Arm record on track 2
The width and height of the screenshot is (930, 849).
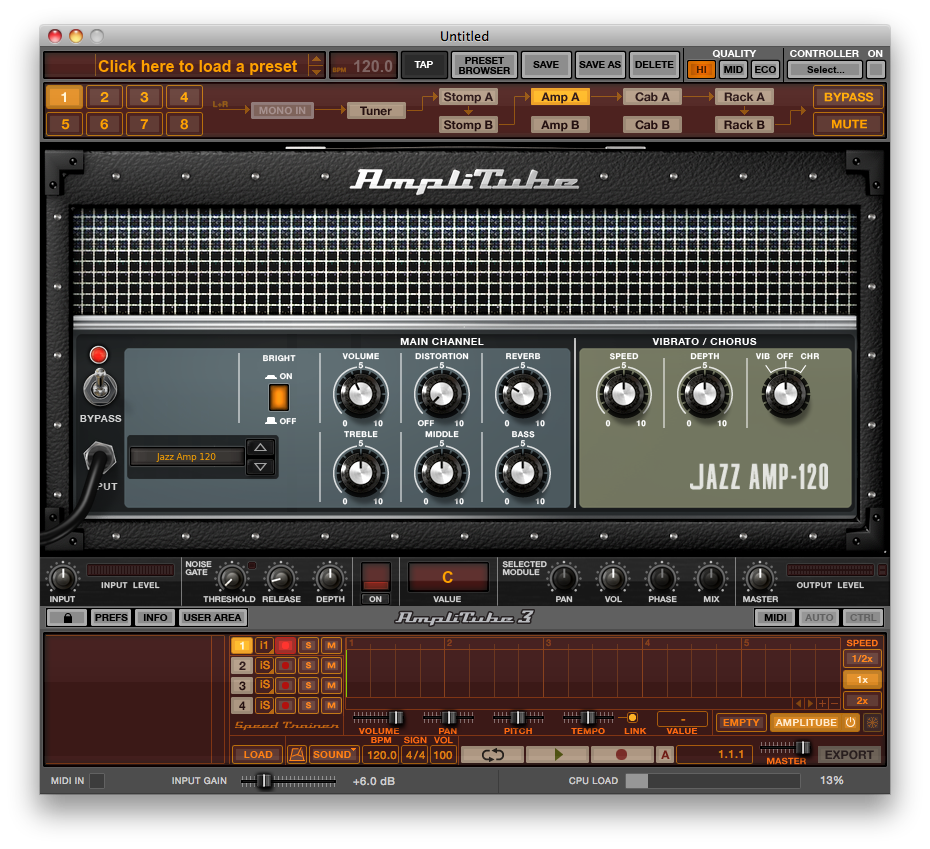click(285, 666)
